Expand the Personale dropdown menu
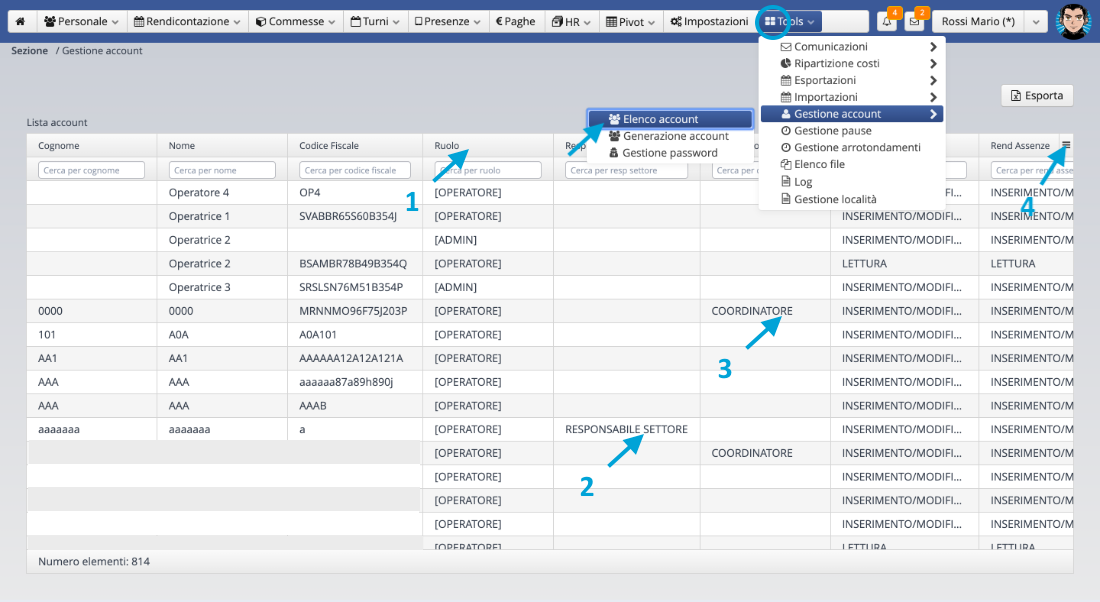Viewport: 1100px width, 602px height. [82, 21]
